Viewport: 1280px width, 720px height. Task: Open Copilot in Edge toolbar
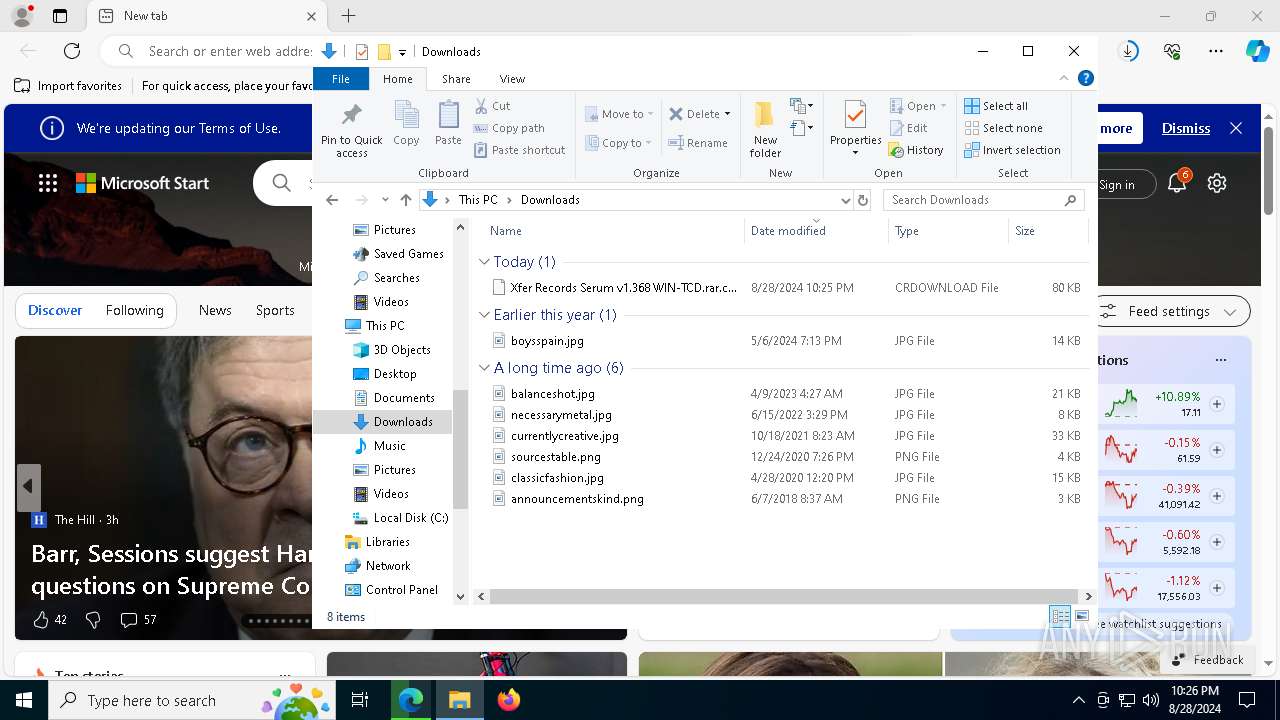pyautogui.click(x=1257, y=51)
